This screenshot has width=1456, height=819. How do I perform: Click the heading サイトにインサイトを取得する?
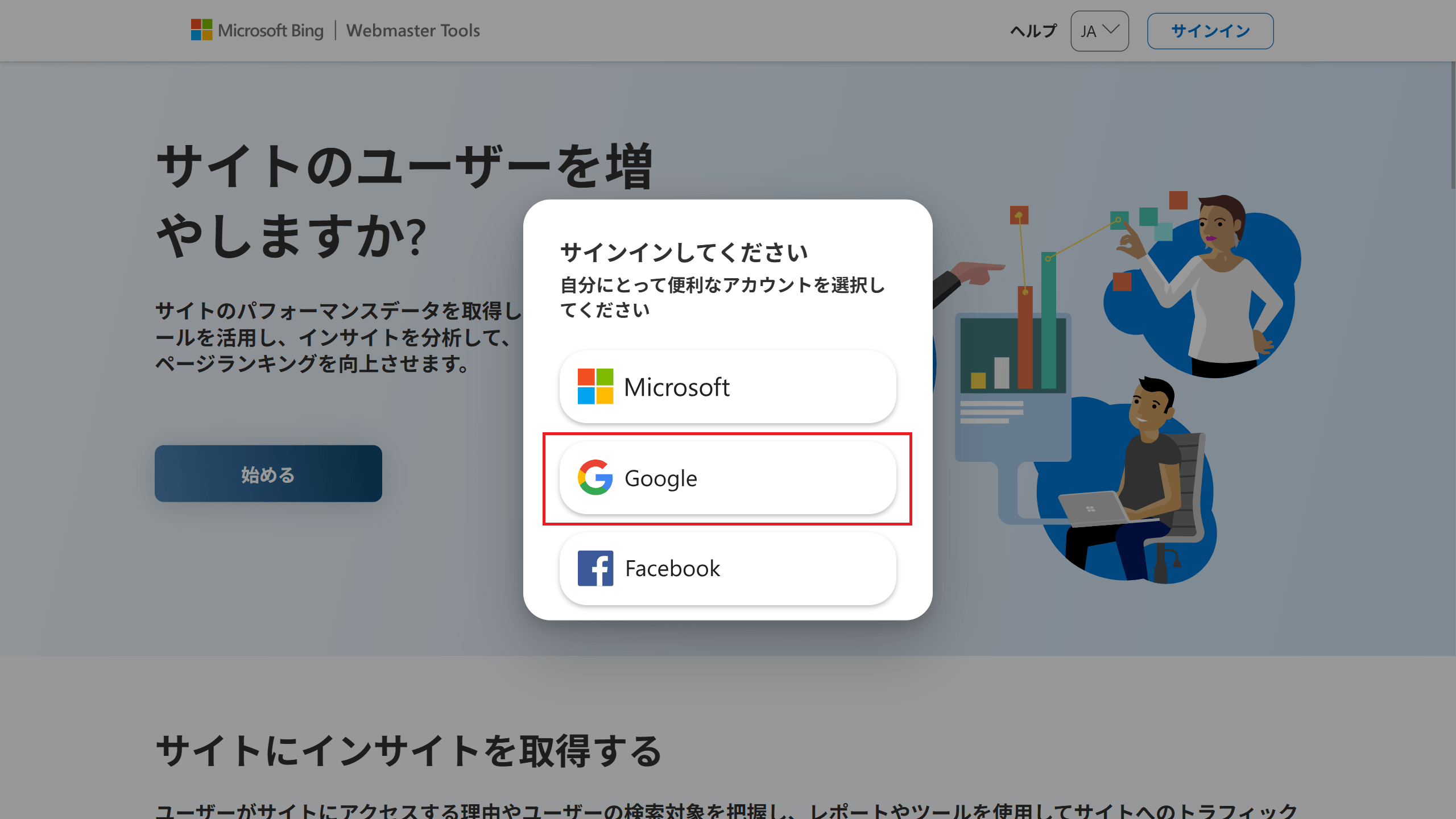[409, 751]
